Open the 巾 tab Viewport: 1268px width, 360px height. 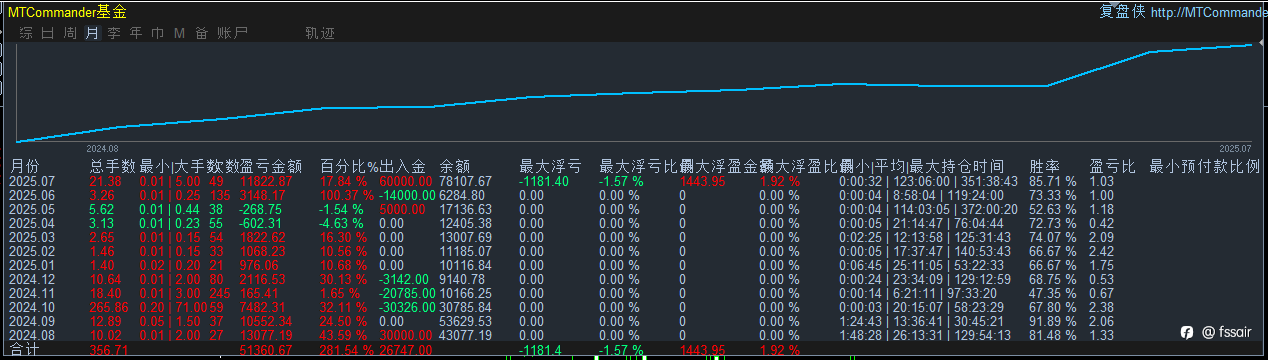(158, 33)
